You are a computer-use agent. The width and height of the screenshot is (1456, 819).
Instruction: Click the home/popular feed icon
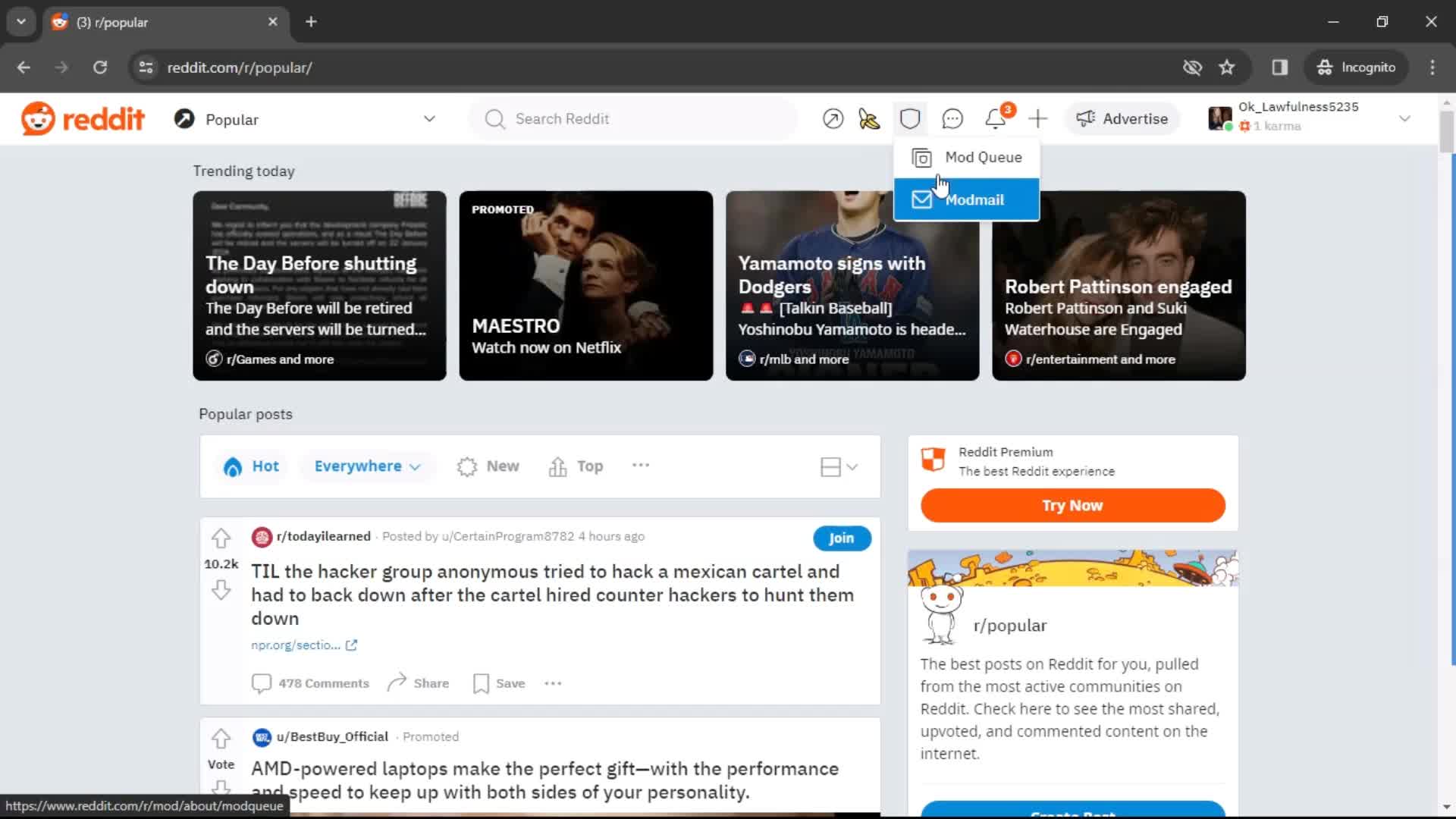(x=184, y=119)
